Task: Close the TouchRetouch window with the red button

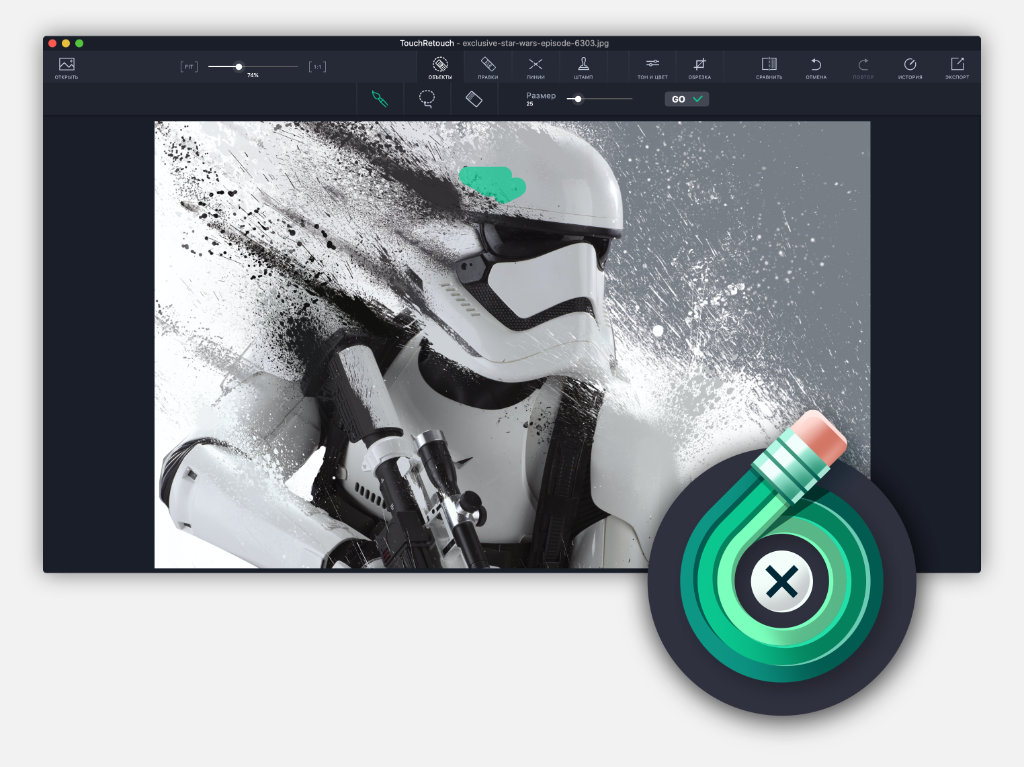Action: pos(52,43)
